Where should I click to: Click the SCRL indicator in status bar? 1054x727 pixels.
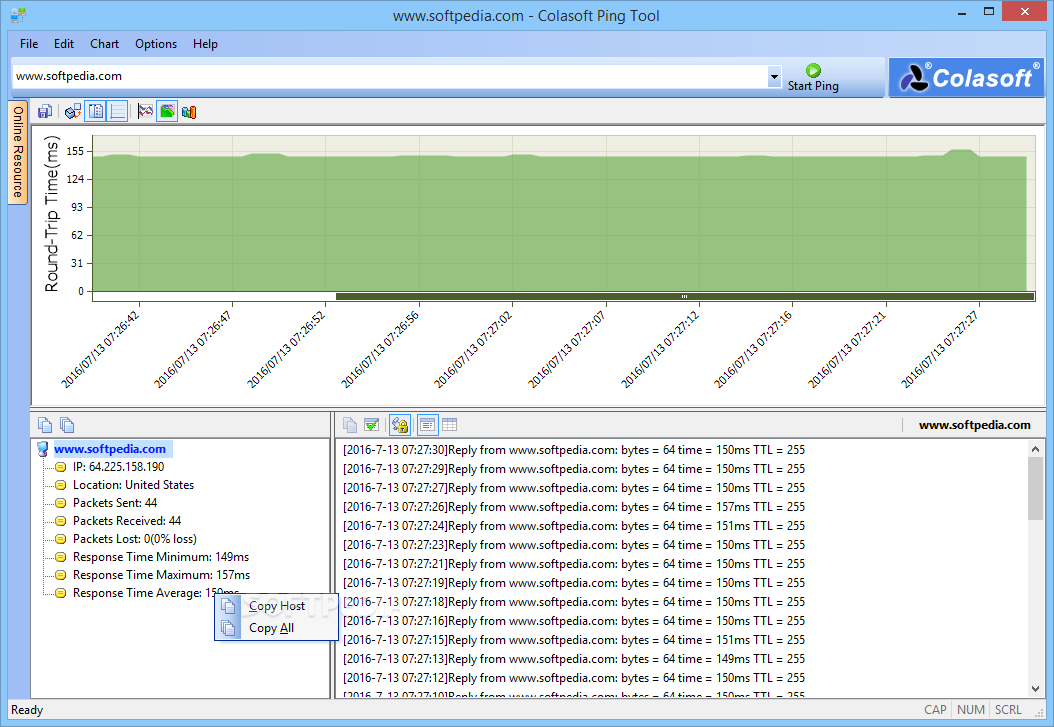pos(1008,710)
